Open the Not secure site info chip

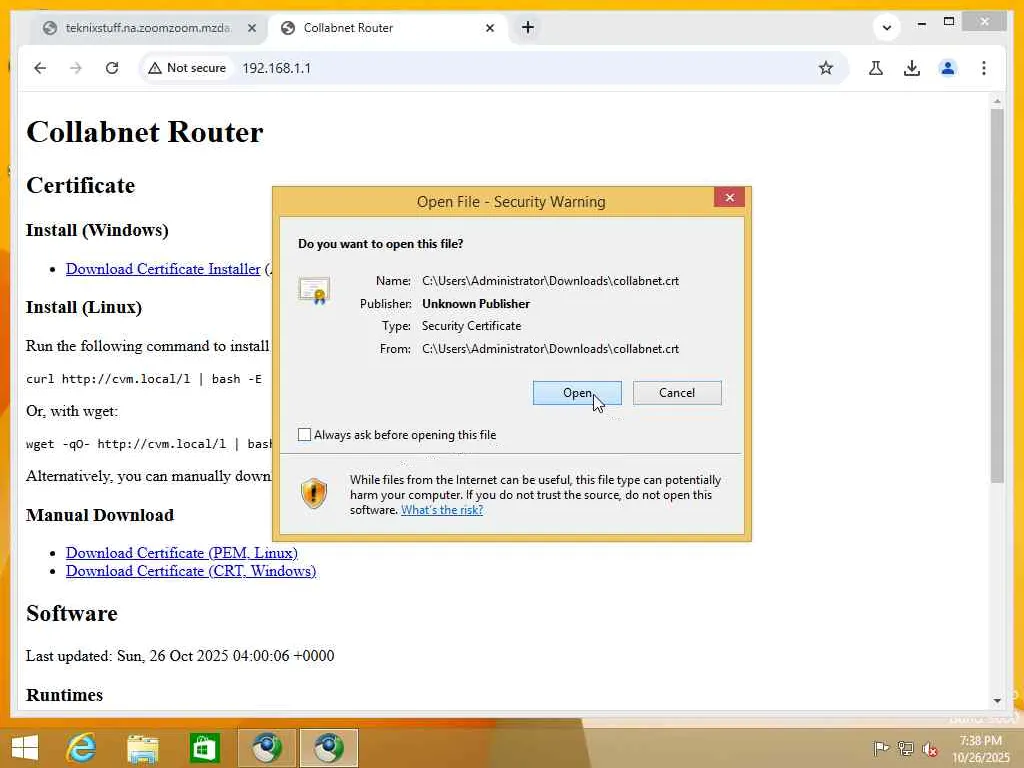(x=187, y=68)
